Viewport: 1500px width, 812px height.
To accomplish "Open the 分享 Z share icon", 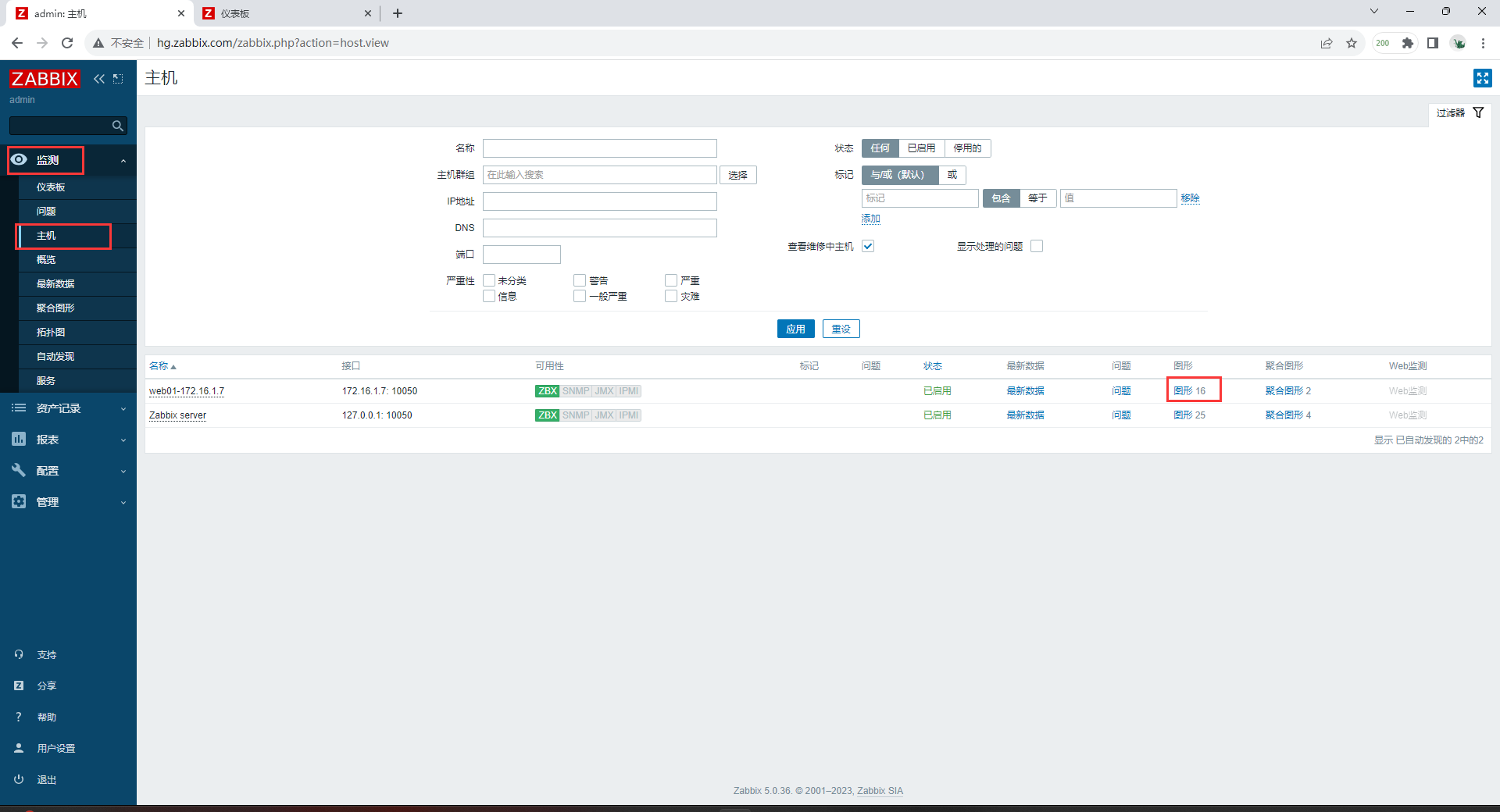I will tap(19, 686).
